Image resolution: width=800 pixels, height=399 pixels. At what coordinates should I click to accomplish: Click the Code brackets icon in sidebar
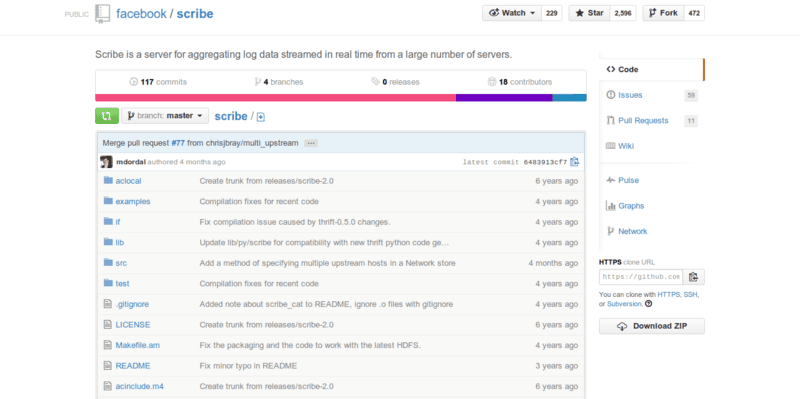point(611,69)
